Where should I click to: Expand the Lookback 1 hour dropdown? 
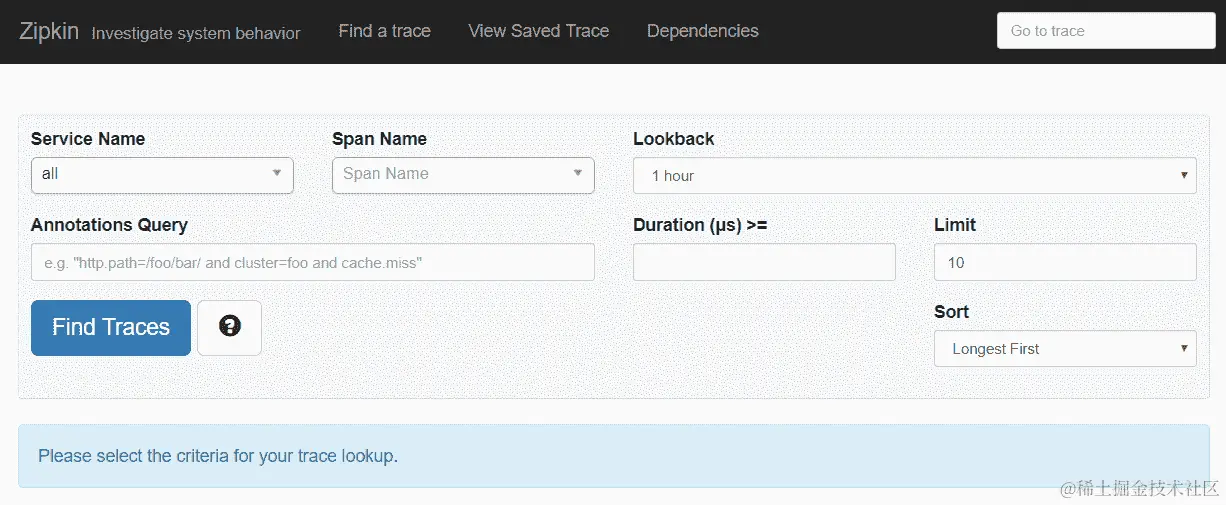click(915, 176)
